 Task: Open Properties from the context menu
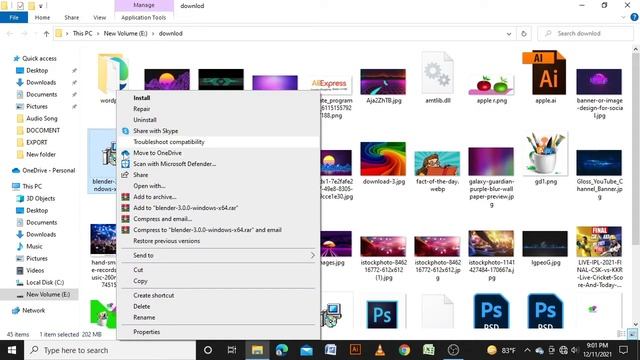pyautogui.click(x=147, y=332)
